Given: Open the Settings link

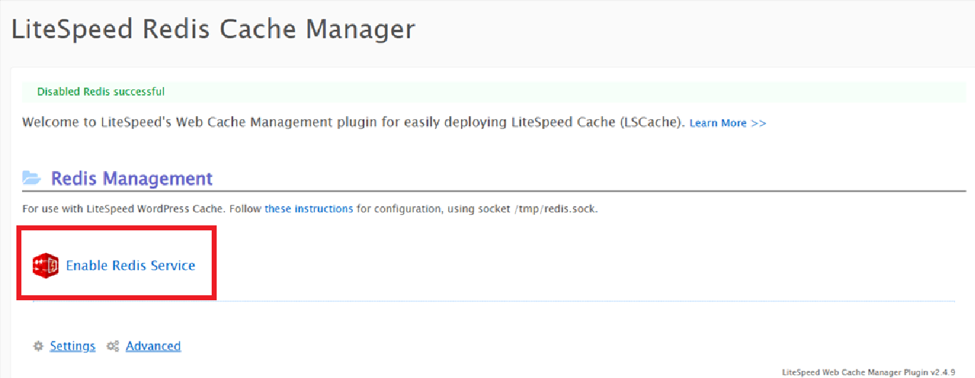Looking at the screenshot, I should [x=73, y=346].
